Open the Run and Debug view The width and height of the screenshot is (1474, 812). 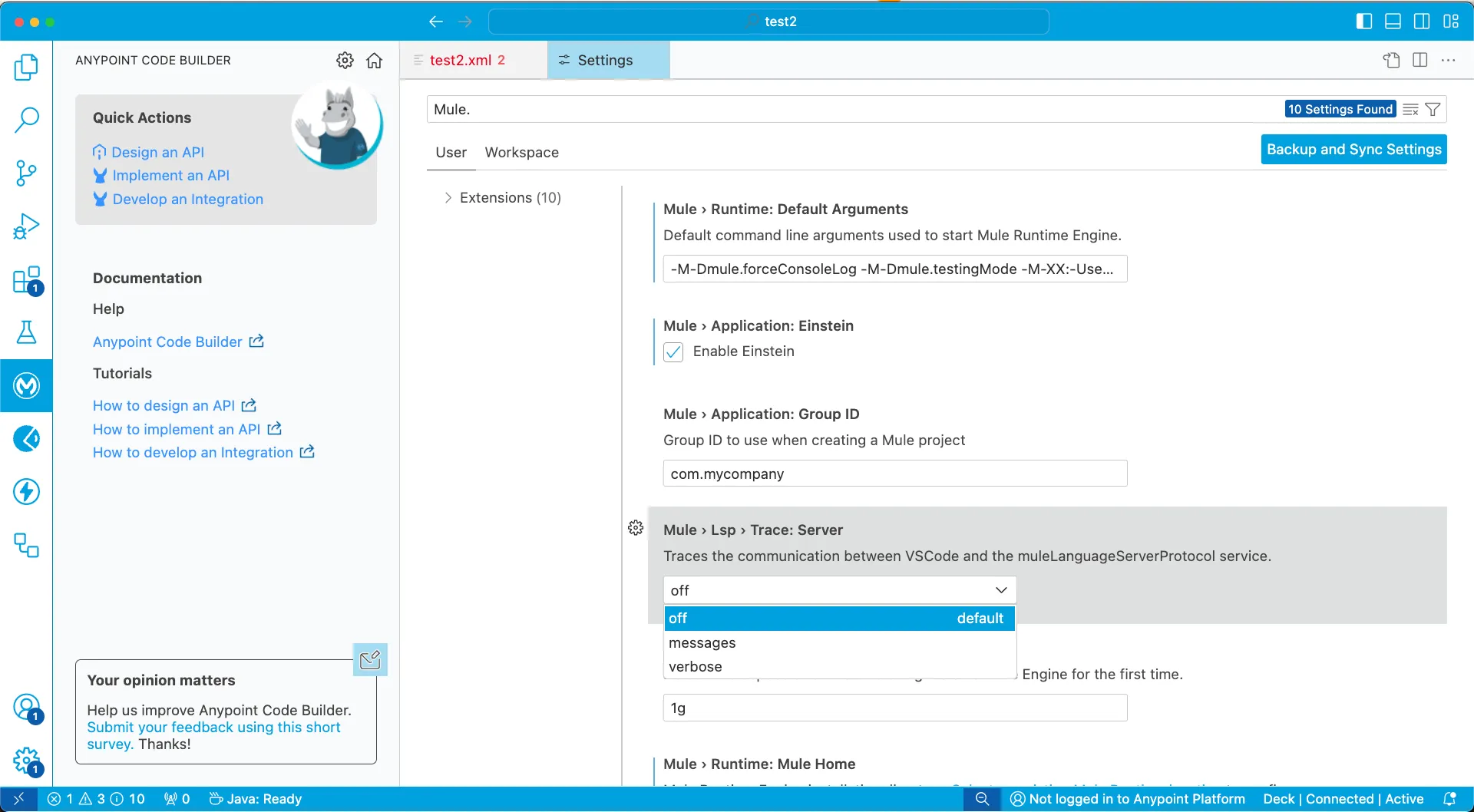[x=26, y=226]
